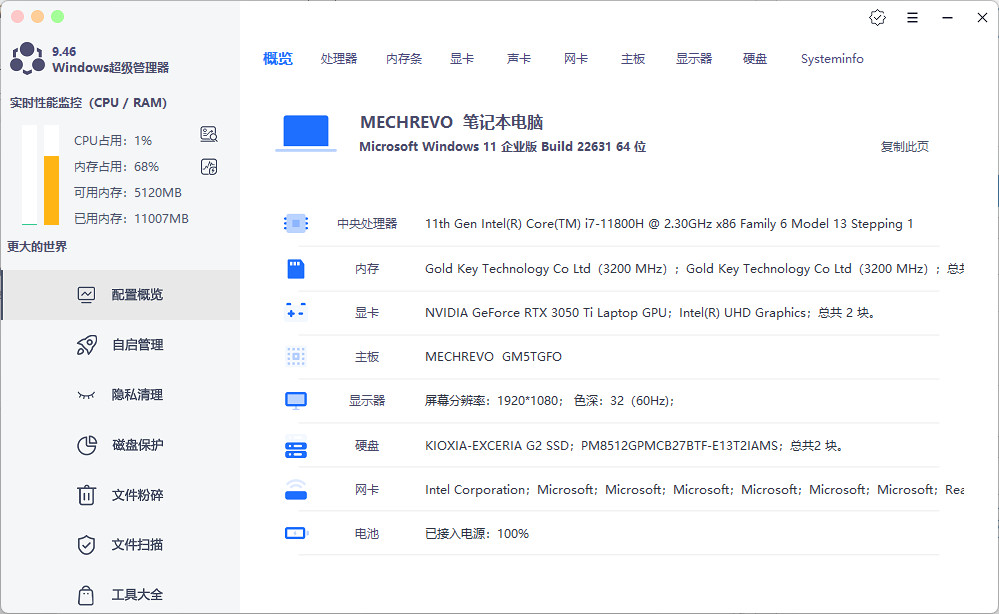Click the yellow macOS-style window button
Viewport: 999px width, 614px height.
click(38, 17)
